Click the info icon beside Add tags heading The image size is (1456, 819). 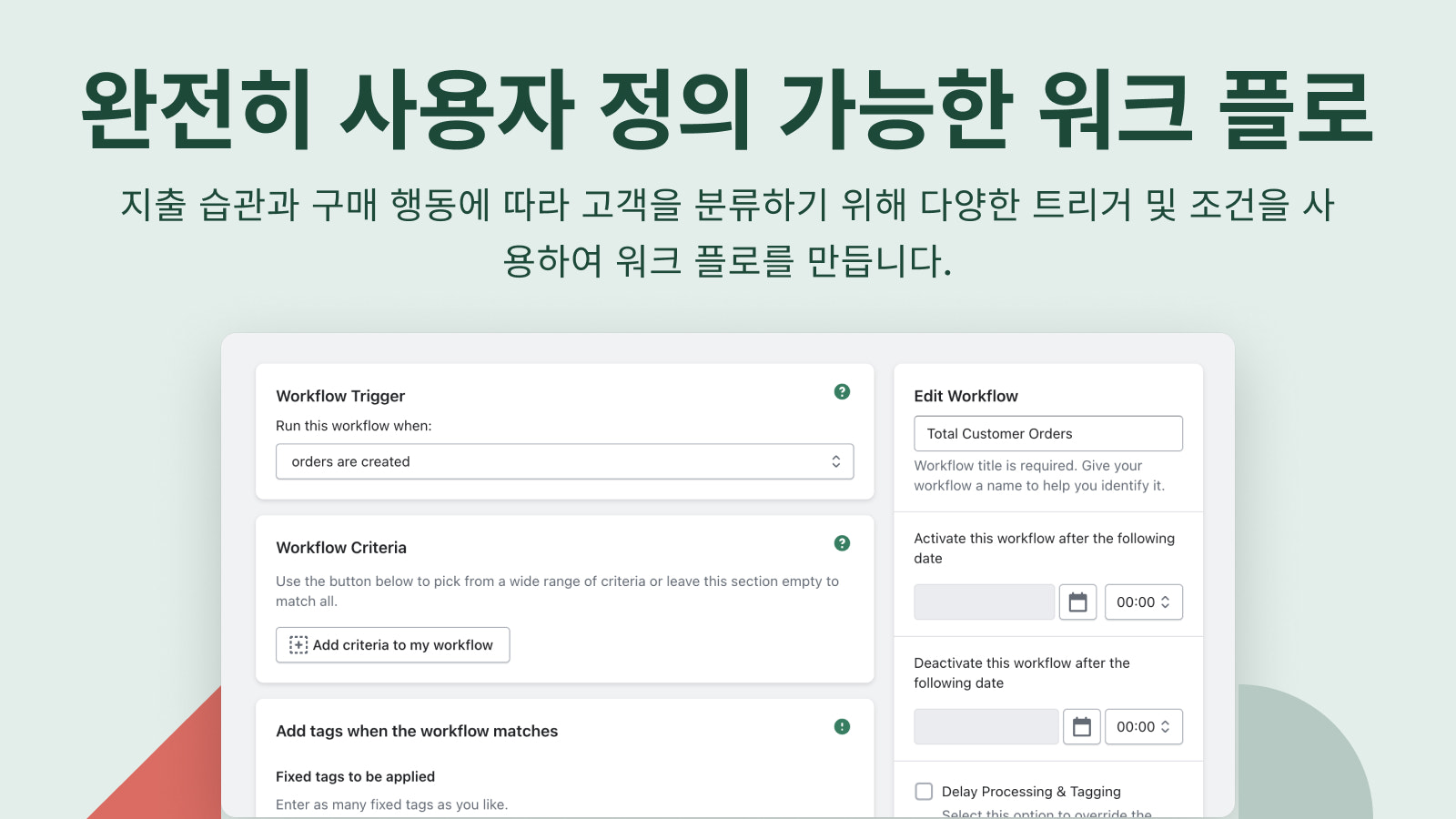tap(842, 726)
